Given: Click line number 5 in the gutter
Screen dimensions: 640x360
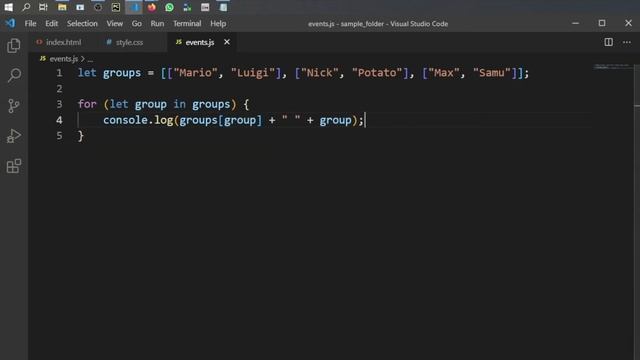Looking at the screenshot, I should coord(60,136).
